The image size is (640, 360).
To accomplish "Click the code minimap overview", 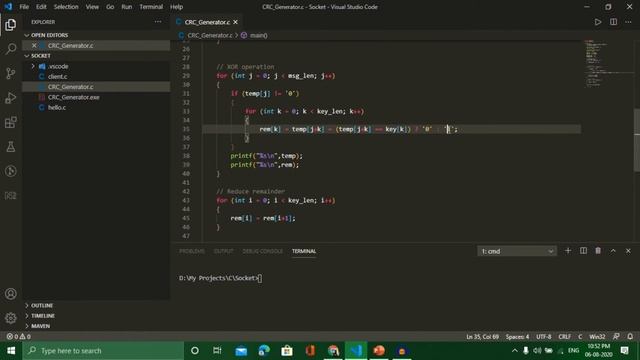I will click(607, 63).
